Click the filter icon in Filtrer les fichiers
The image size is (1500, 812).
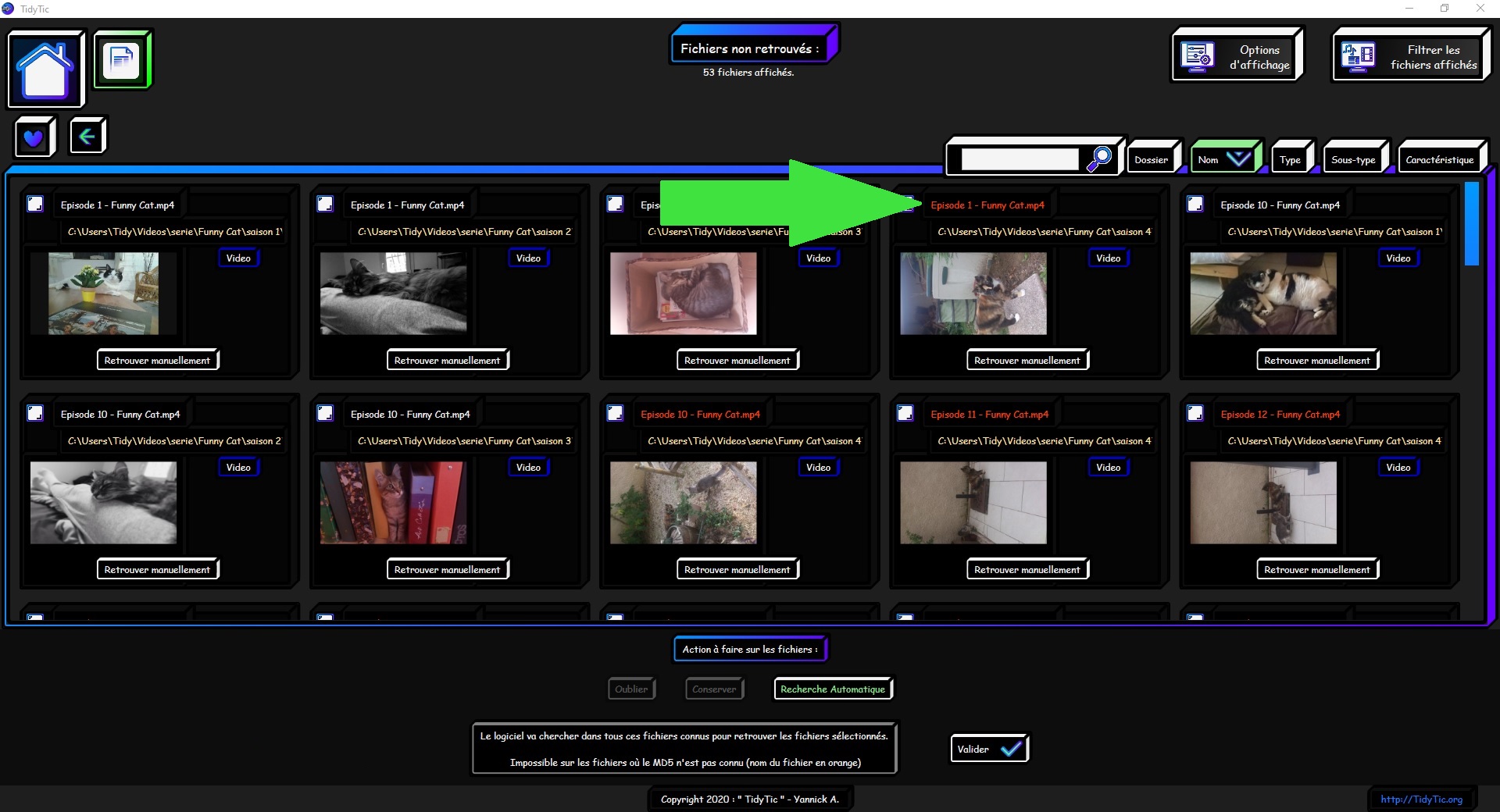(1358, 56)
